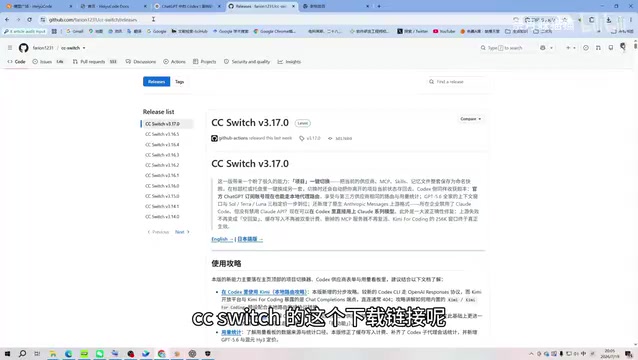Open the apps grid icon in bookmarks bar
638x360 pixels.
54,31
